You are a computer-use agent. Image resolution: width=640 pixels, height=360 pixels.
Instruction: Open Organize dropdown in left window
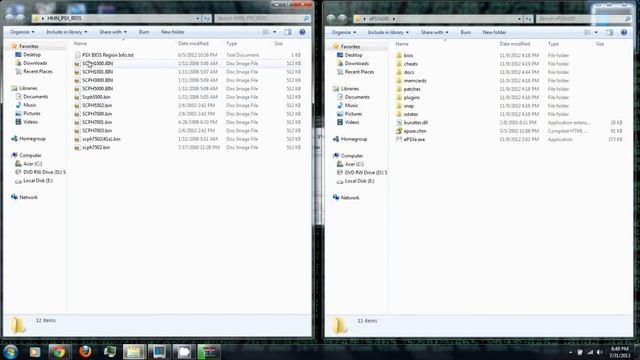pos(22,32)
